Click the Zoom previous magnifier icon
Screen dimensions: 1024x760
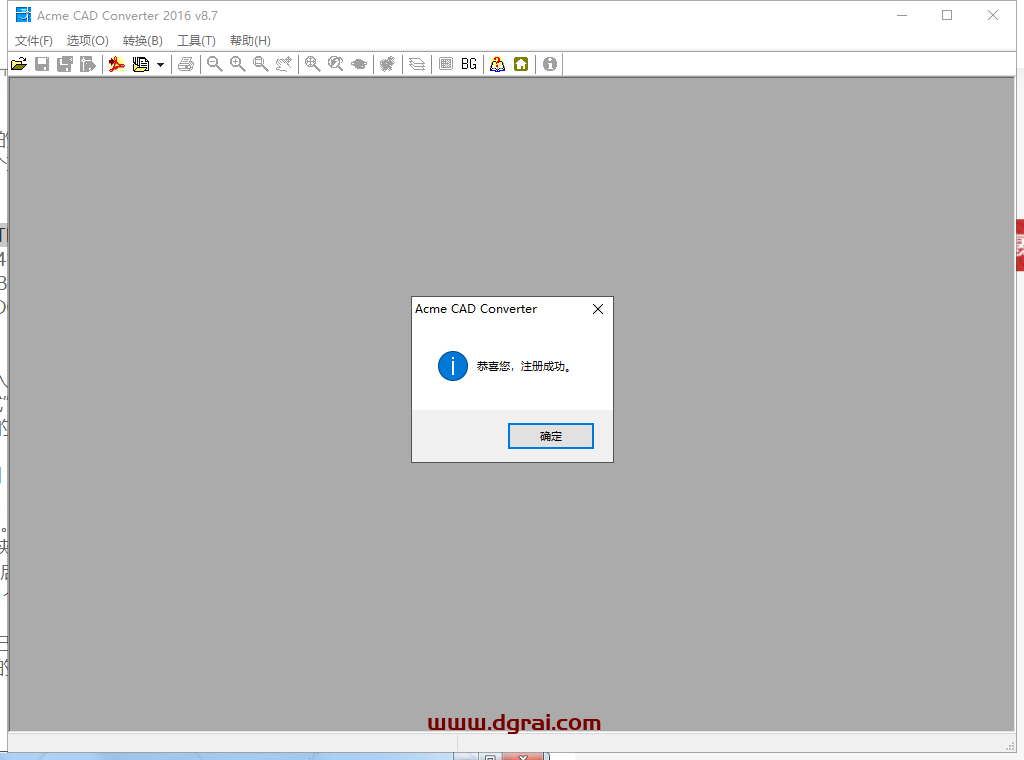coord(336,64)
